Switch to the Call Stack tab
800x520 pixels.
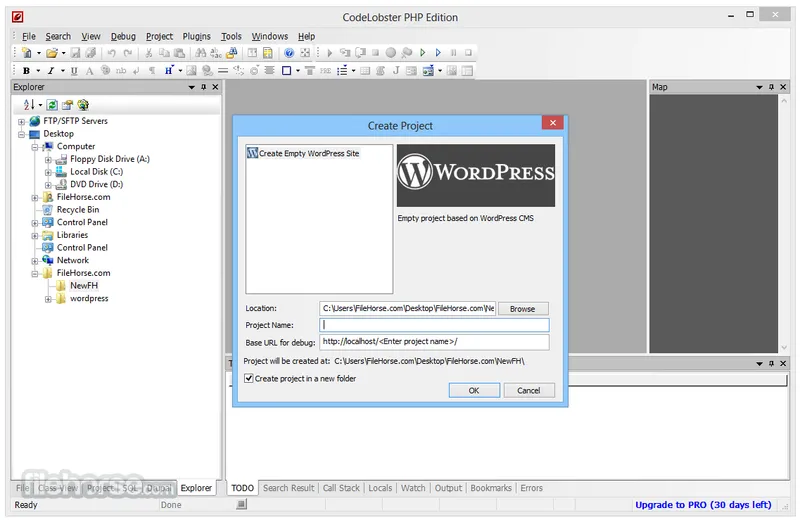tap(341, 488)
